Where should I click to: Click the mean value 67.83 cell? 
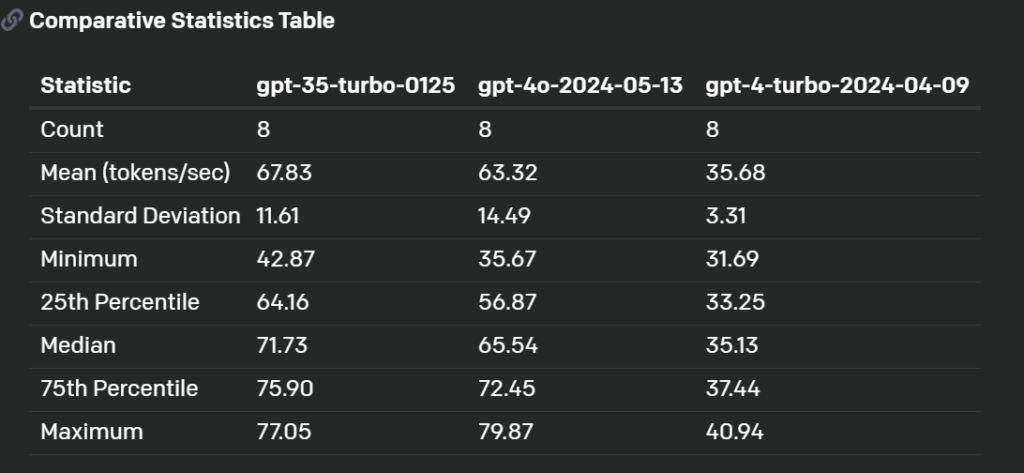(x=285, y=173)
